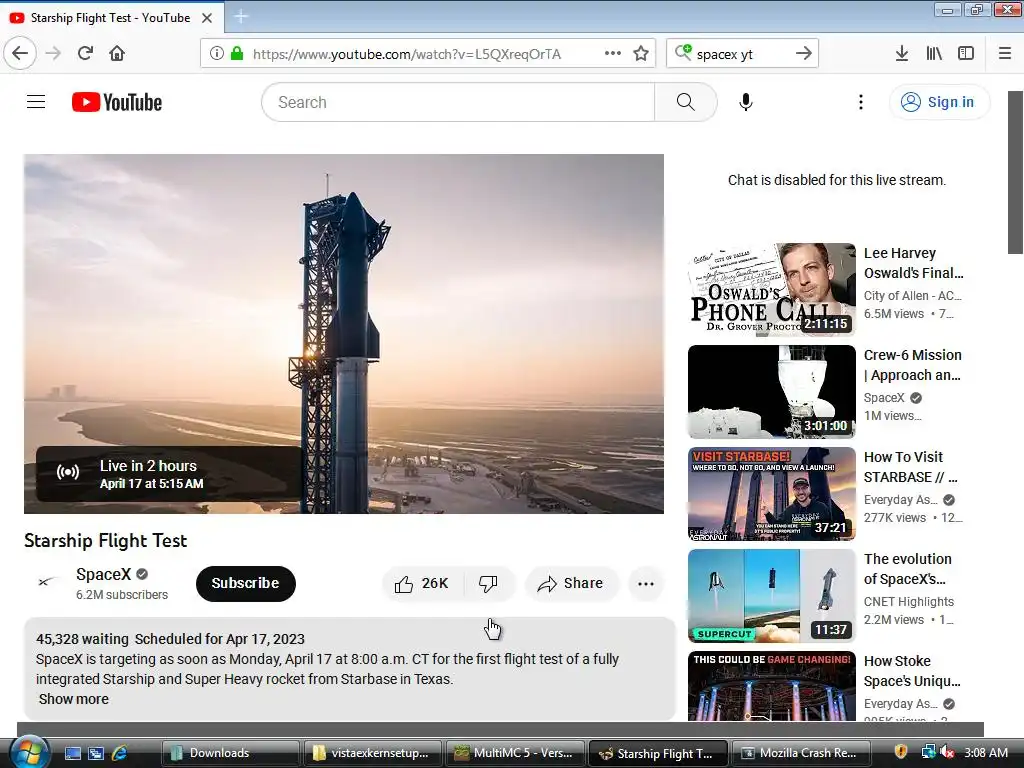Viewport: 1024px width, 768px height.
Task: Open the SpaceX channel name link
Action: [x=103, y=574]
